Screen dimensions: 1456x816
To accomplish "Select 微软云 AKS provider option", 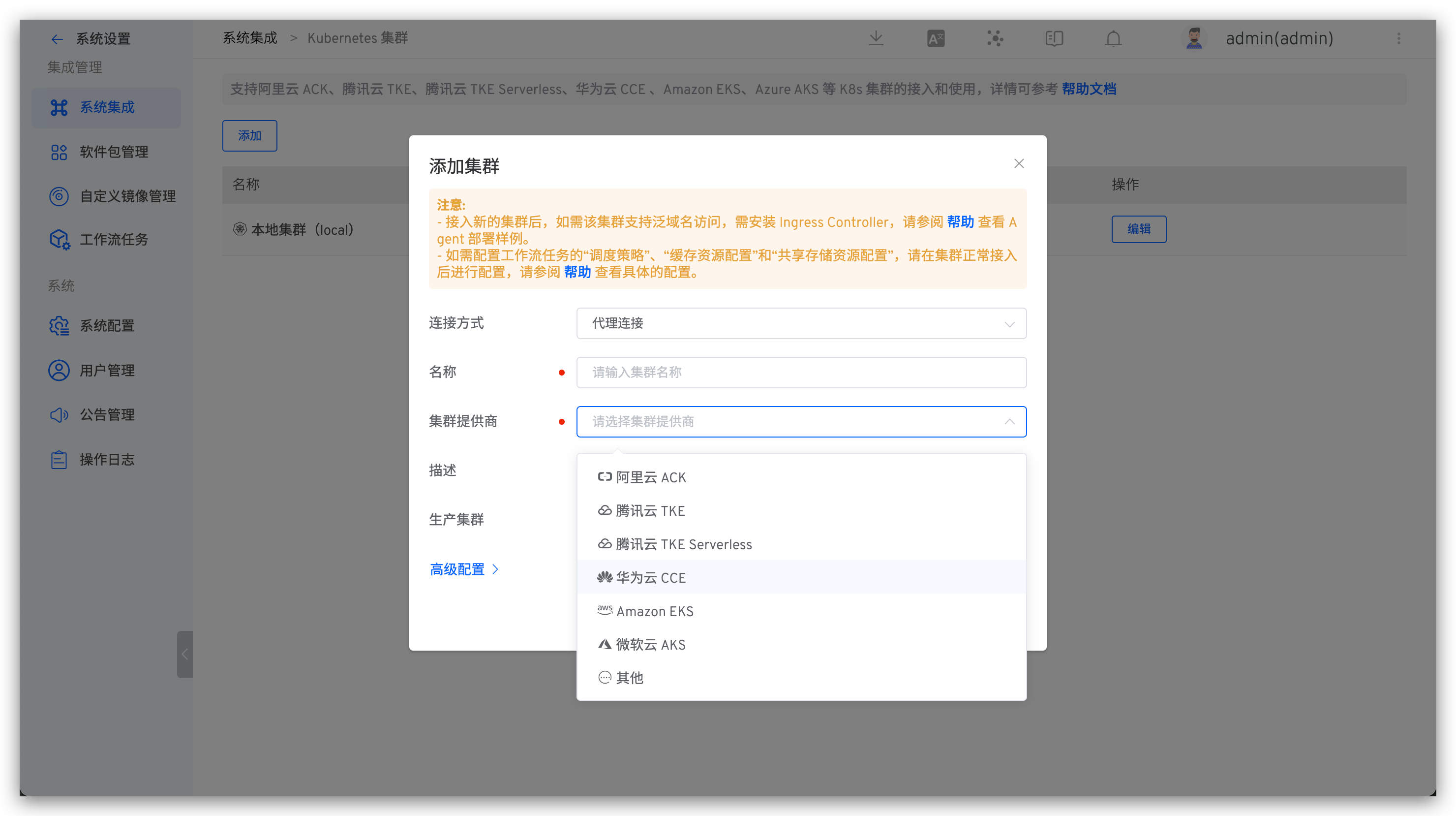I will coord(801,644).
